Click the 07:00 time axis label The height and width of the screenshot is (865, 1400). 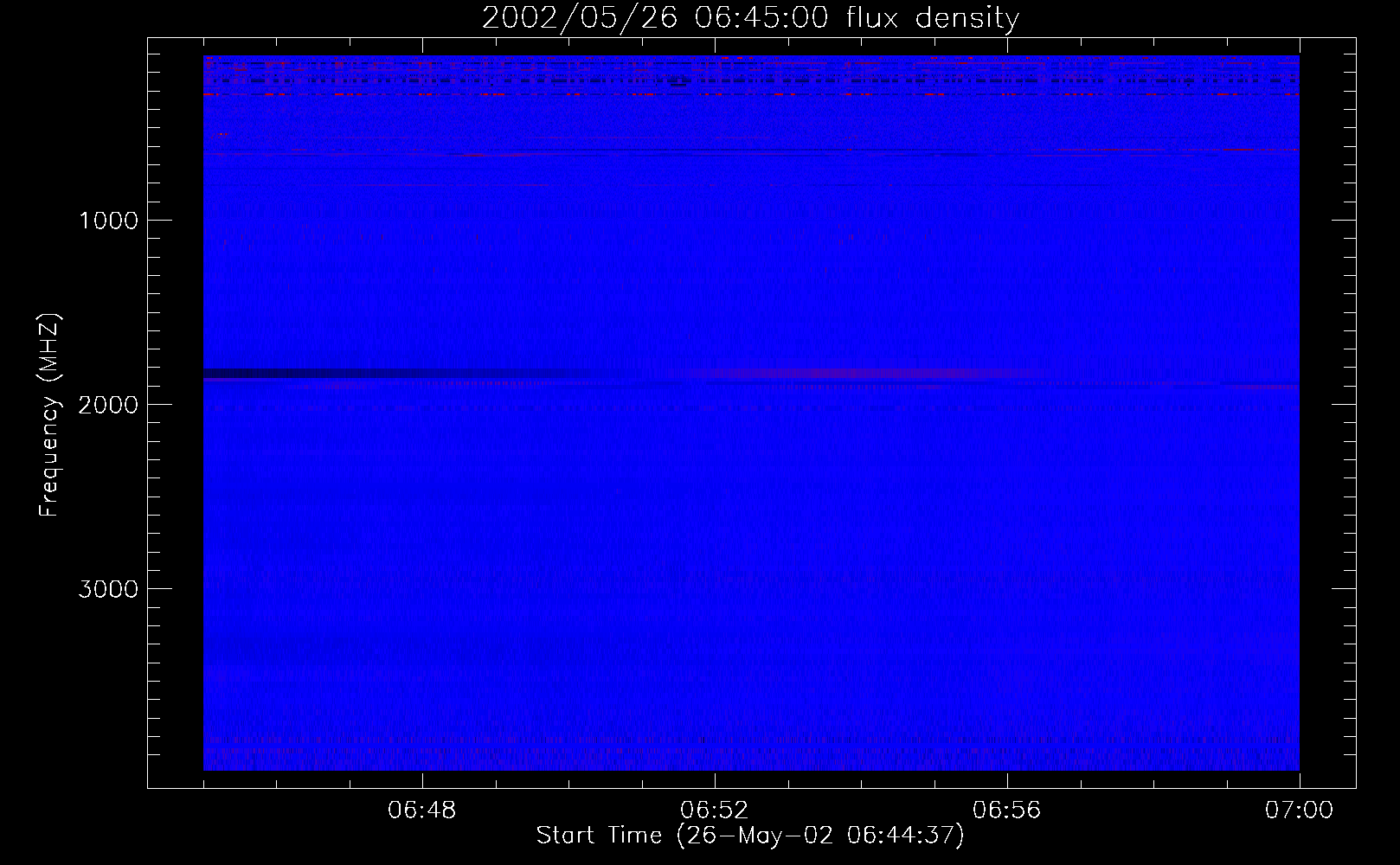pos(1299,811)
